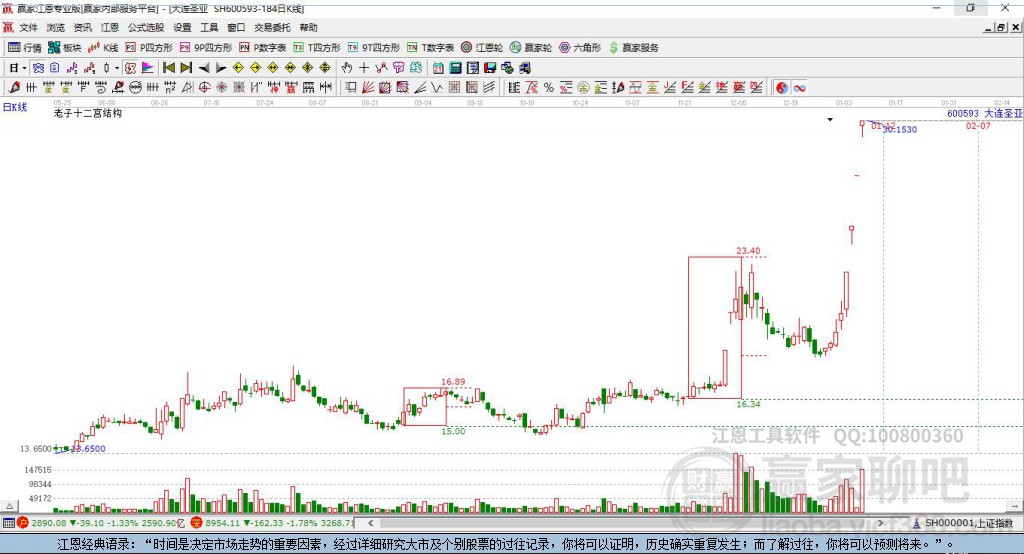Select the red crosshair circle tool
The height and width of the screenshot is (554, 1024).
click(x=204, y=88)
